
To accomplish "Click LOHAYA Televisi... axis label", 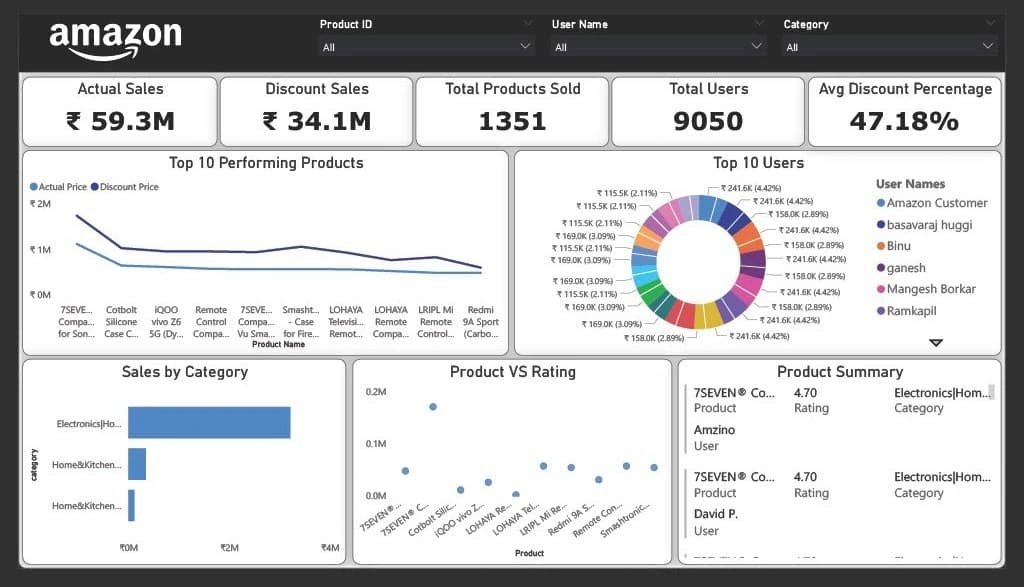I will tap(345, 322).
